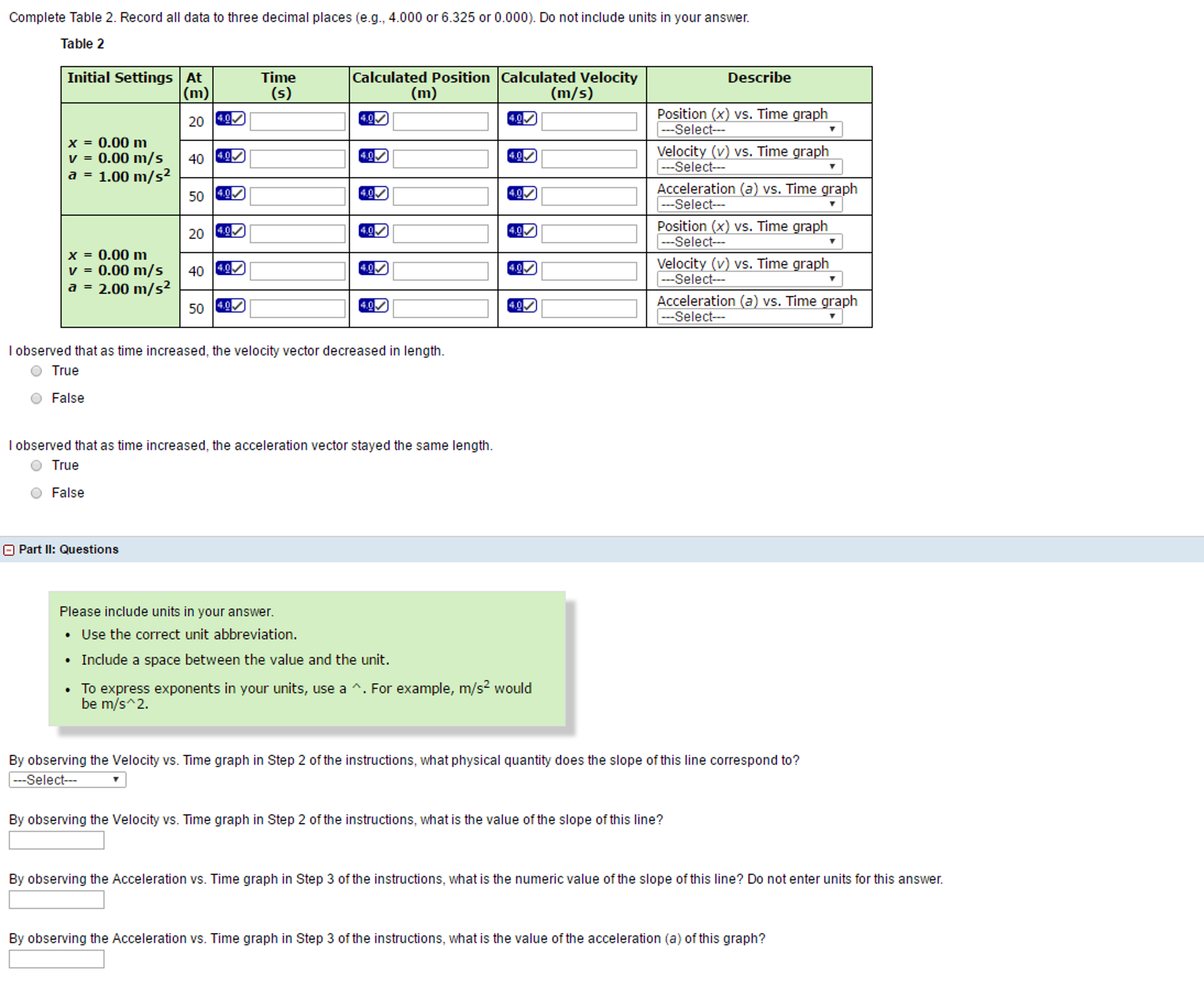This screenshot has width=1204, height=986.
Task: Select False for the velocity vector decreased statement
Action: (36, 398)
